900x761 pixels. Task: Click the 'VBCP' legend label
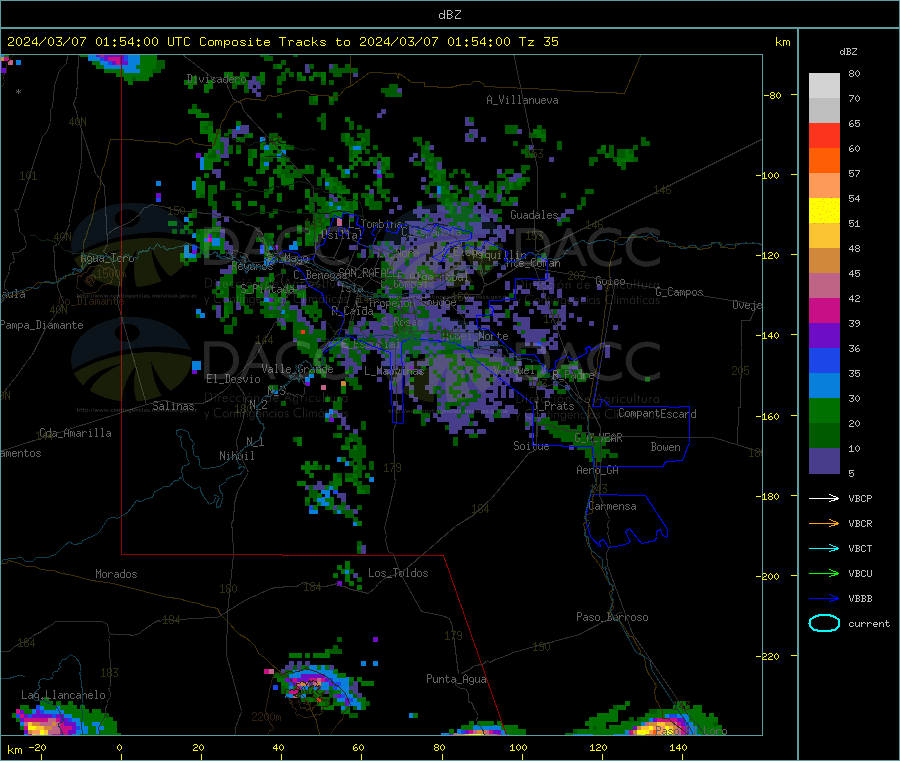click(x=860, y=498)
